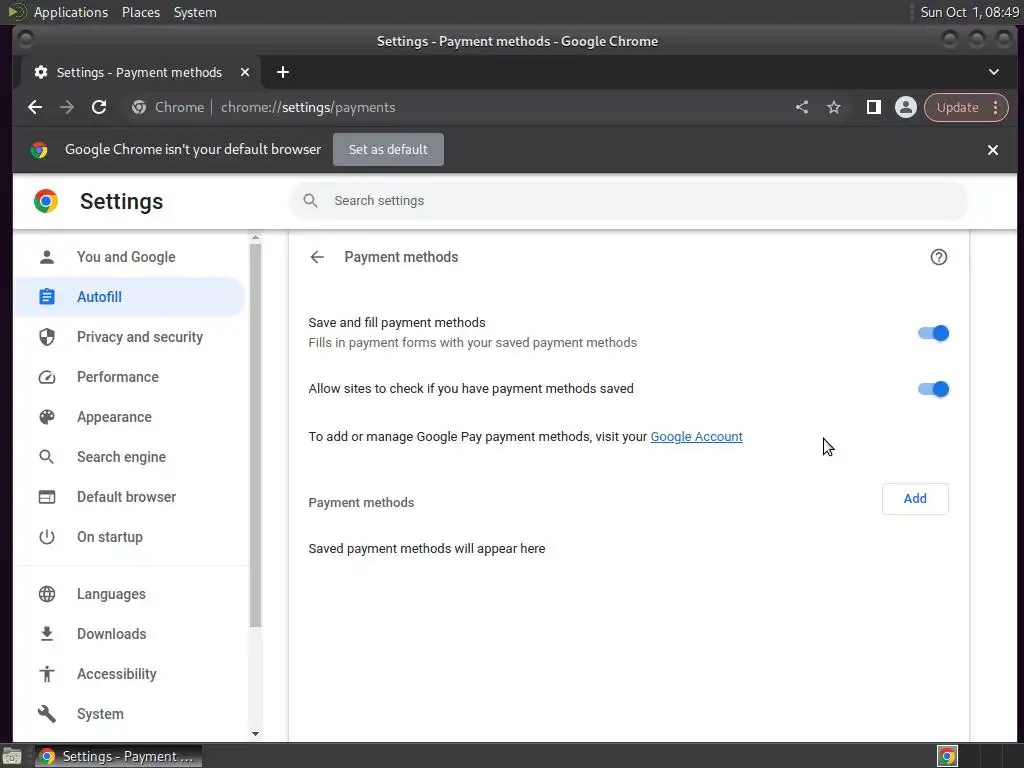Click sidebar scroll up arrow

click(x=255, y=238)
